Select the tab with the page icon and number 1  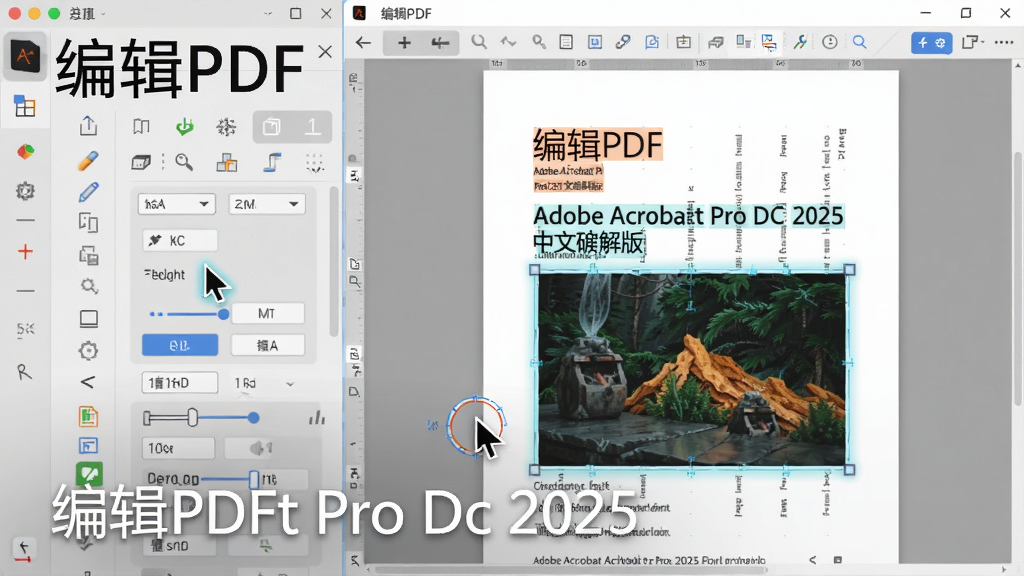(292, 126)
